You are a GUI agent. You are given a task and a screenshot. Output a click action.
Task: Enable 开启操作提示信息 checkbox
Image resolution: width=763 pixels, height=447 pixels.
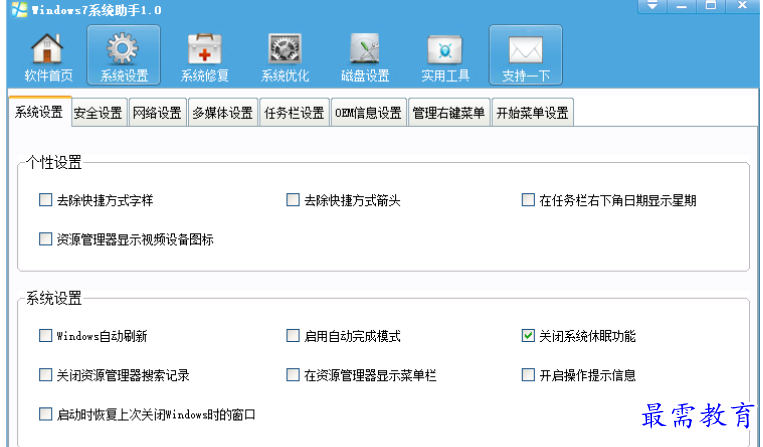pos(528,375)
